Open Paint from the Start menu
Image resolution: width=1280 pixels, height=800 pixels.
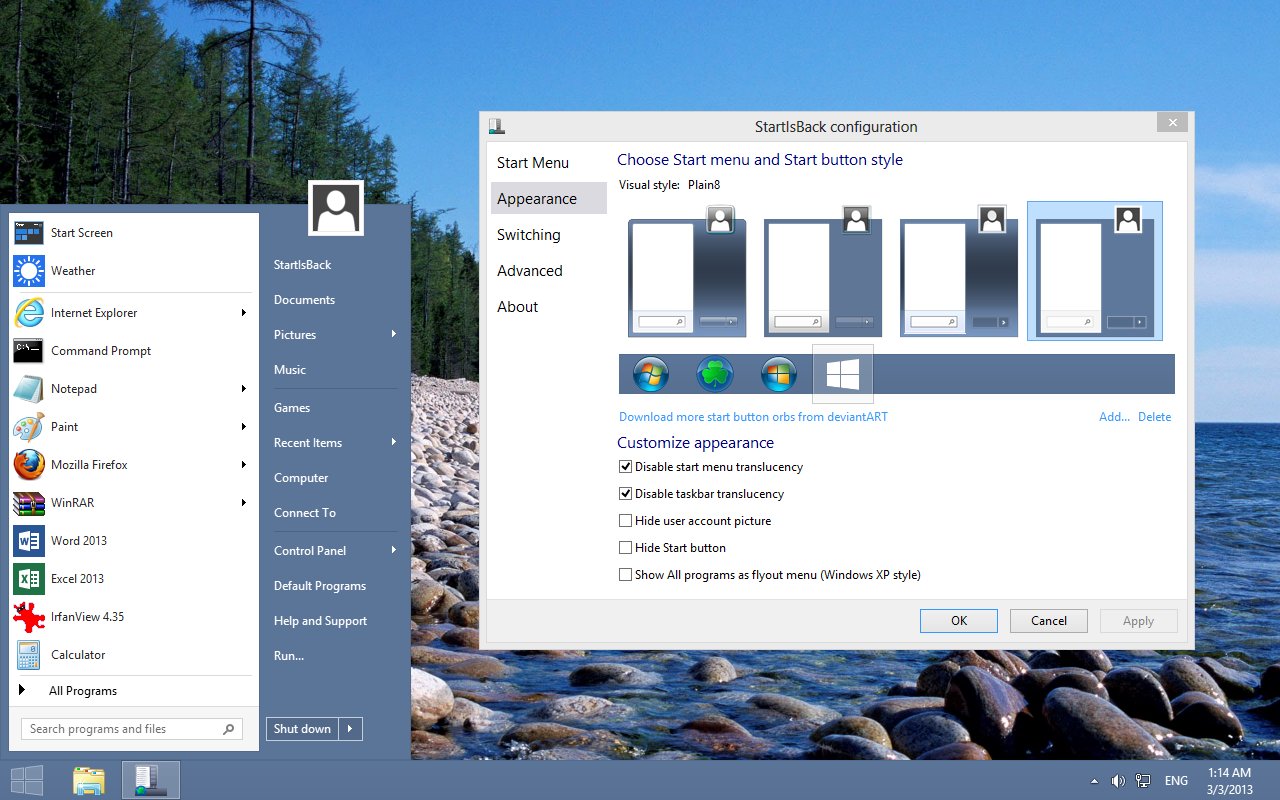64,426
